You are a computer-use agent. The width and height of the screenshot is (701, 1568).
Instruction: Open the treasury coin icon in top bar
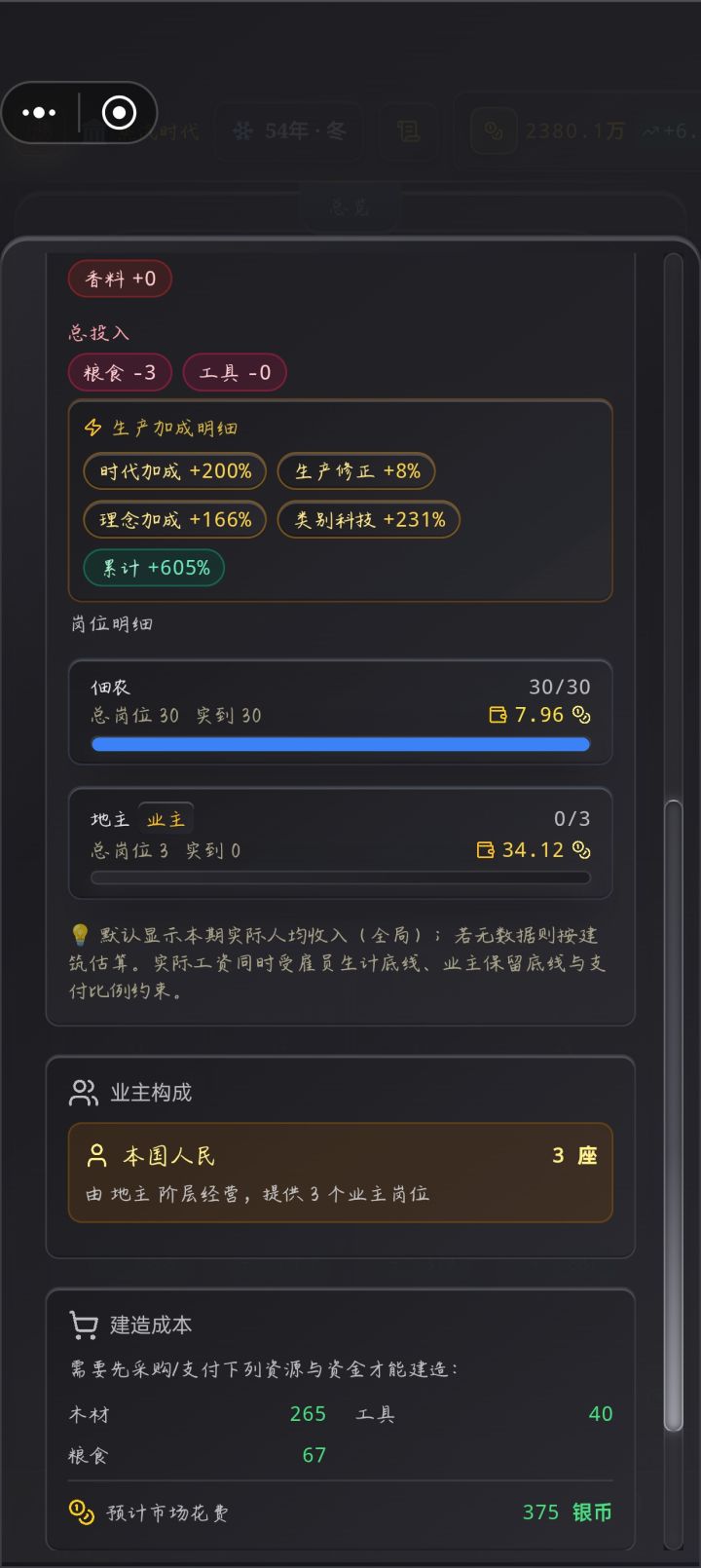click(493, 131)
